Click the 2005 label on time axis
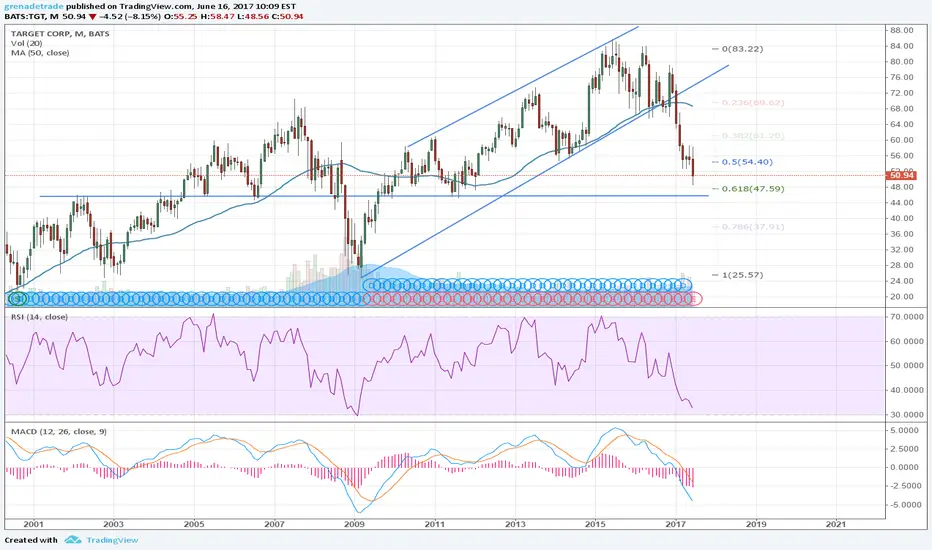This screenshot has height=550, width=932. point(194,524)
